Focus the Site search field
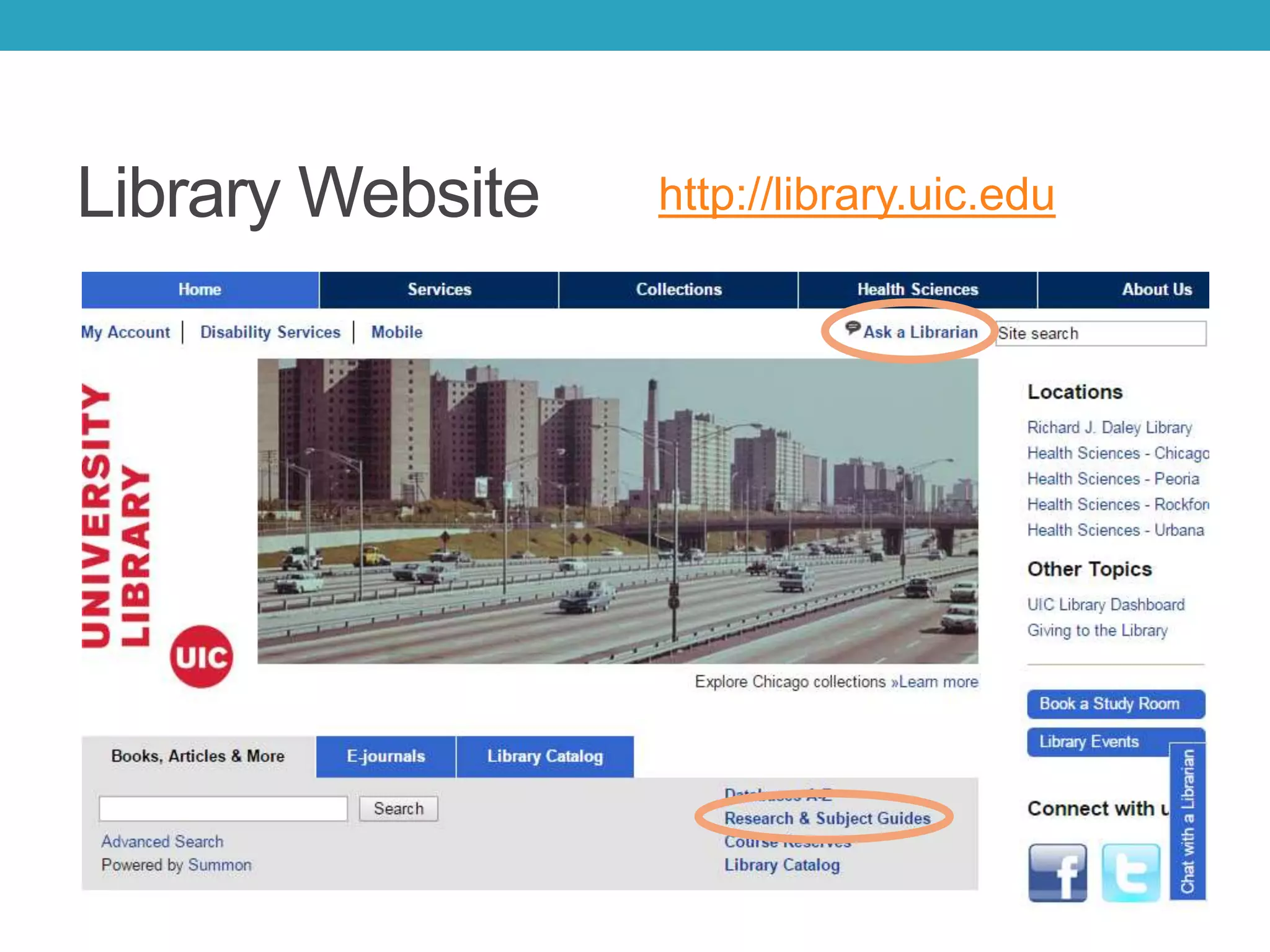This screenshot has height=952, width=1270. 1101,333
